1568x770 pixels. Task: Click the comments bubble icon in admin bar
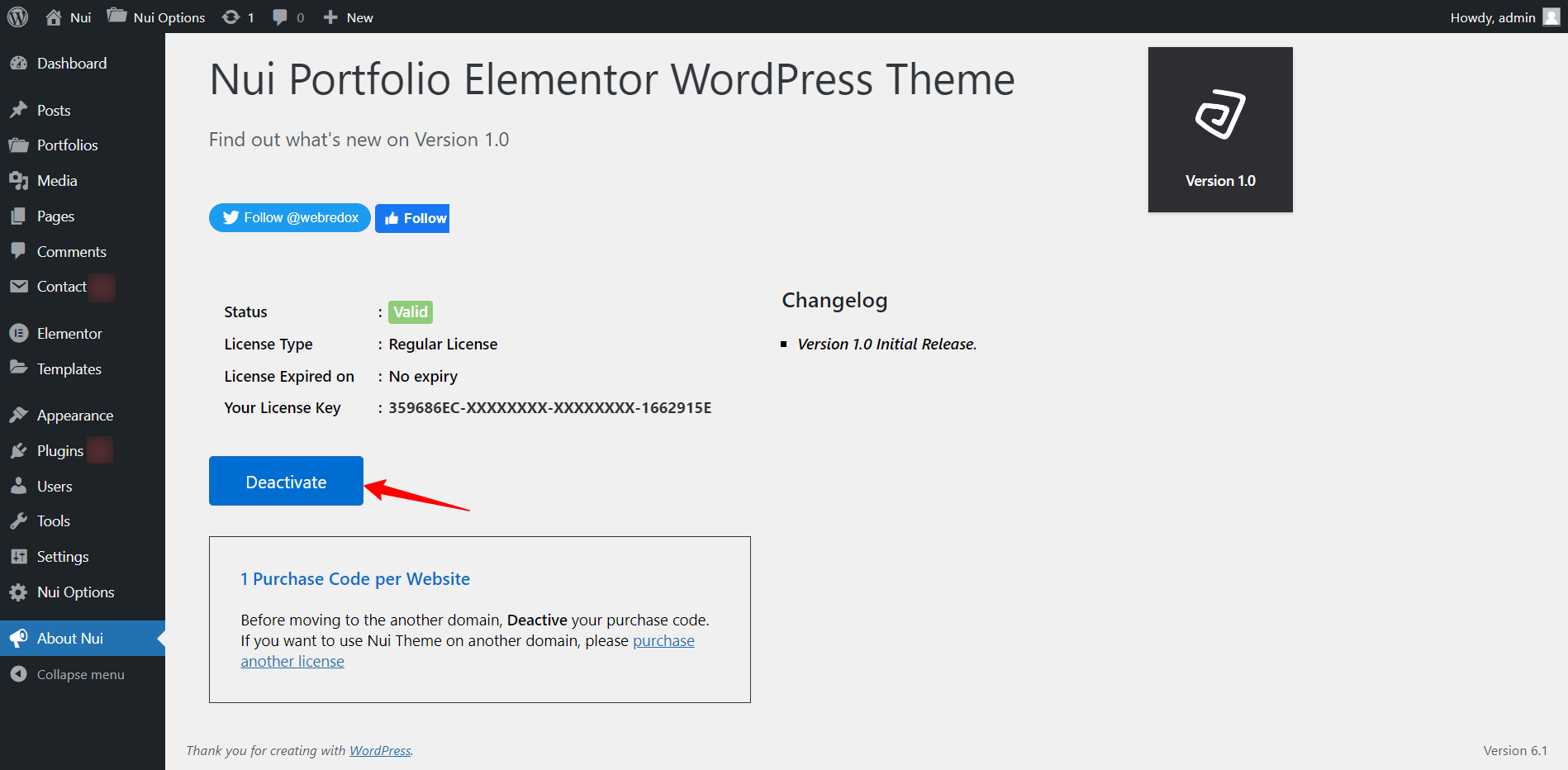point(280,17)
